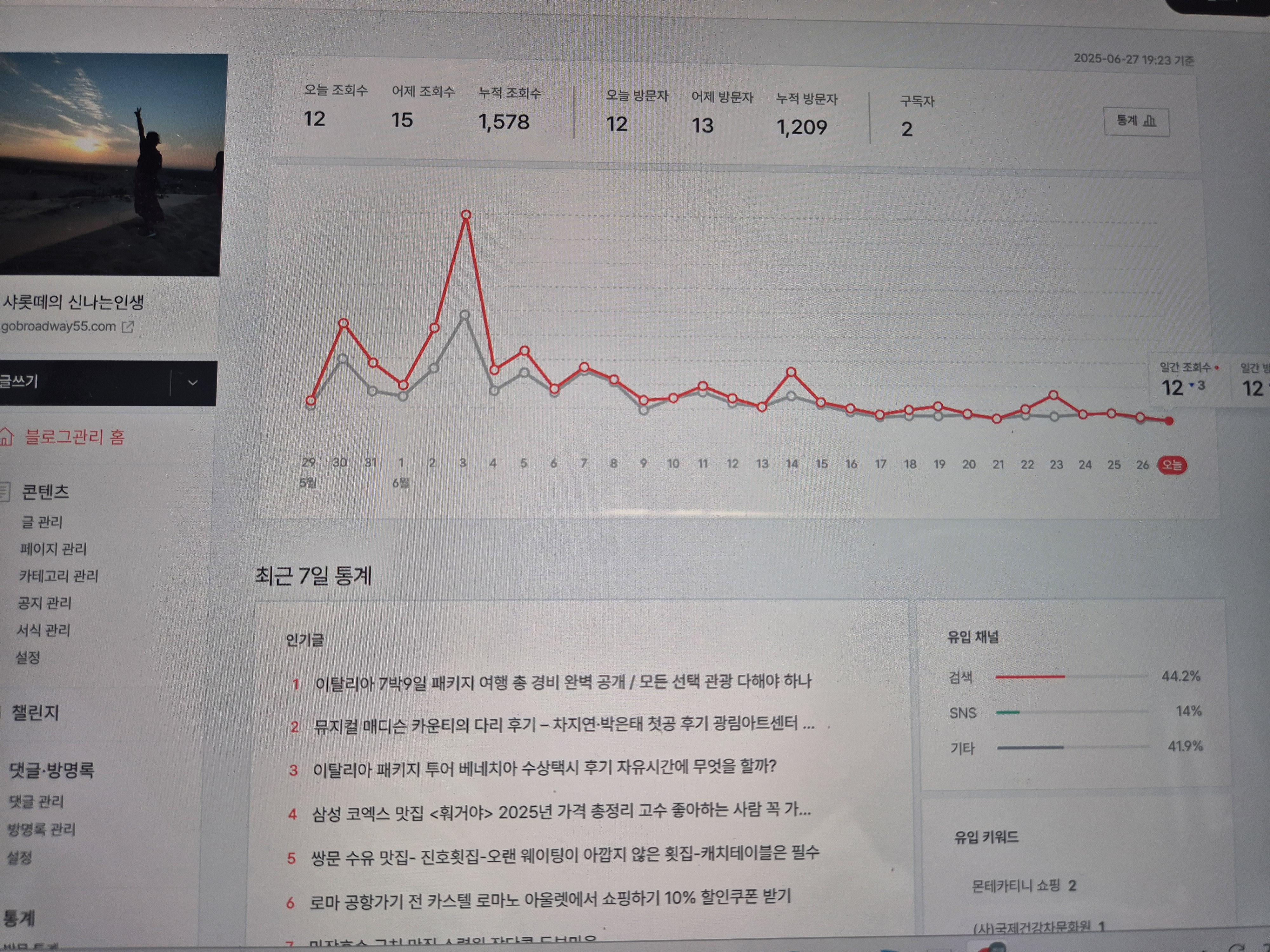The width and height of the screenshot is (1270, 952).
Task: Open 페이지 관리 in sidebar
Action: tap(53, 549)
